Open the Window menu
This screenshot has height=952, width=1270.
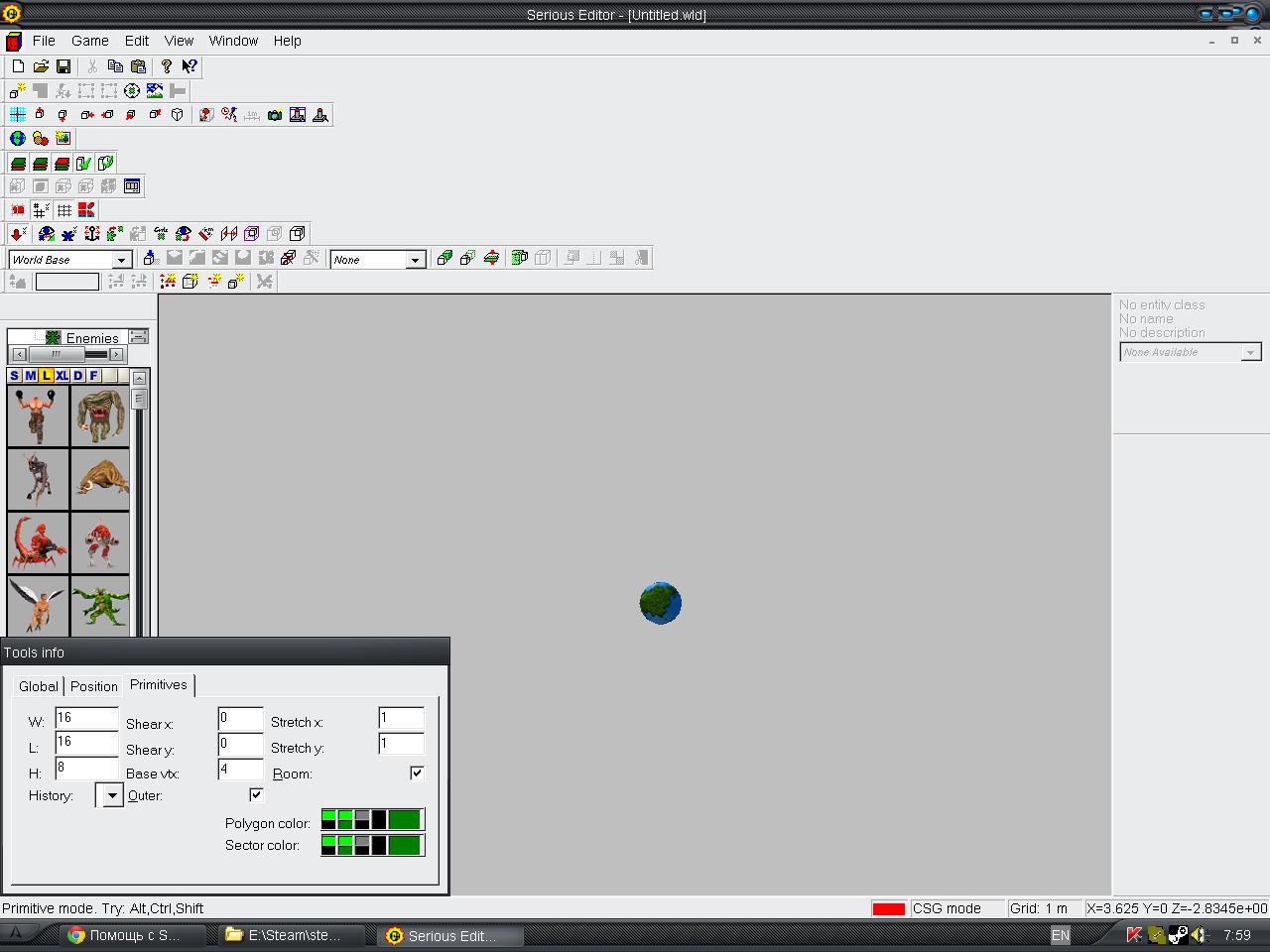tap(233, 41)
